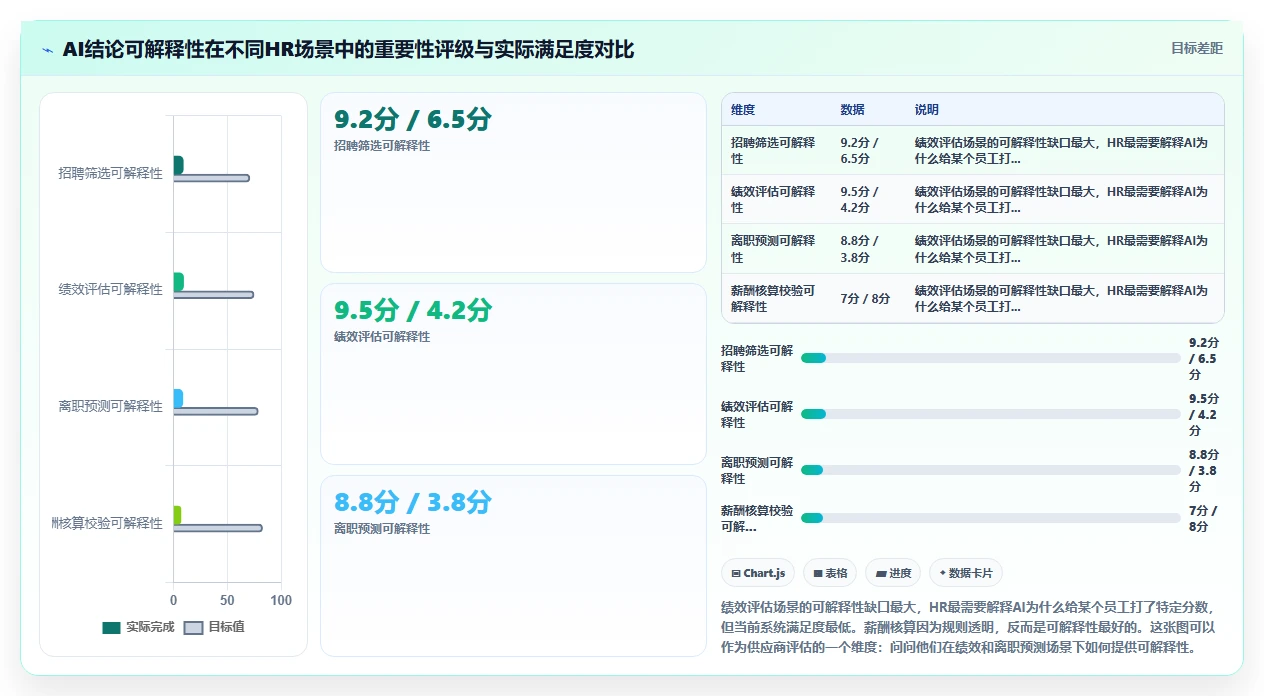Select the 表格 chip
Screen dimensions: 1264x696
click(830, 573)
